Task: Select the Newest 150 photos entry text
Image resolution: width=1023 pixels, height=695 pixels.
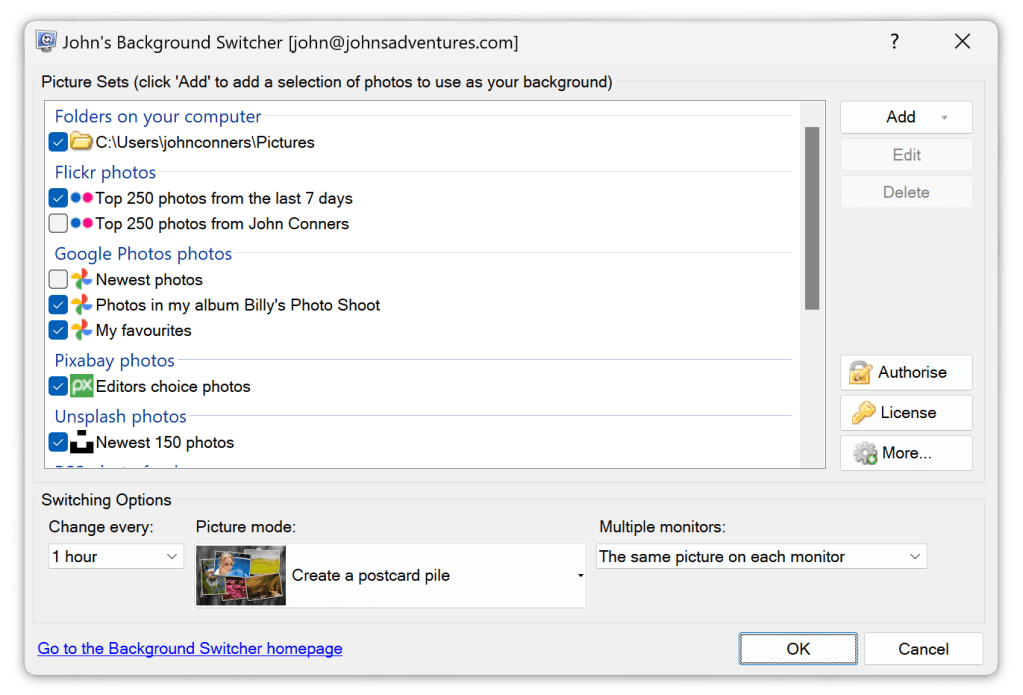Action: tap(164, 442)
